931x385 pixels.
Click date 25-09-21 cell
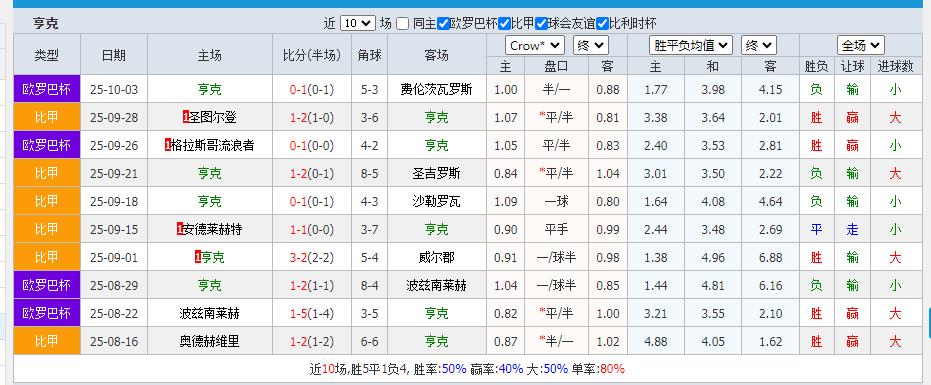click(x=113, y=173)
